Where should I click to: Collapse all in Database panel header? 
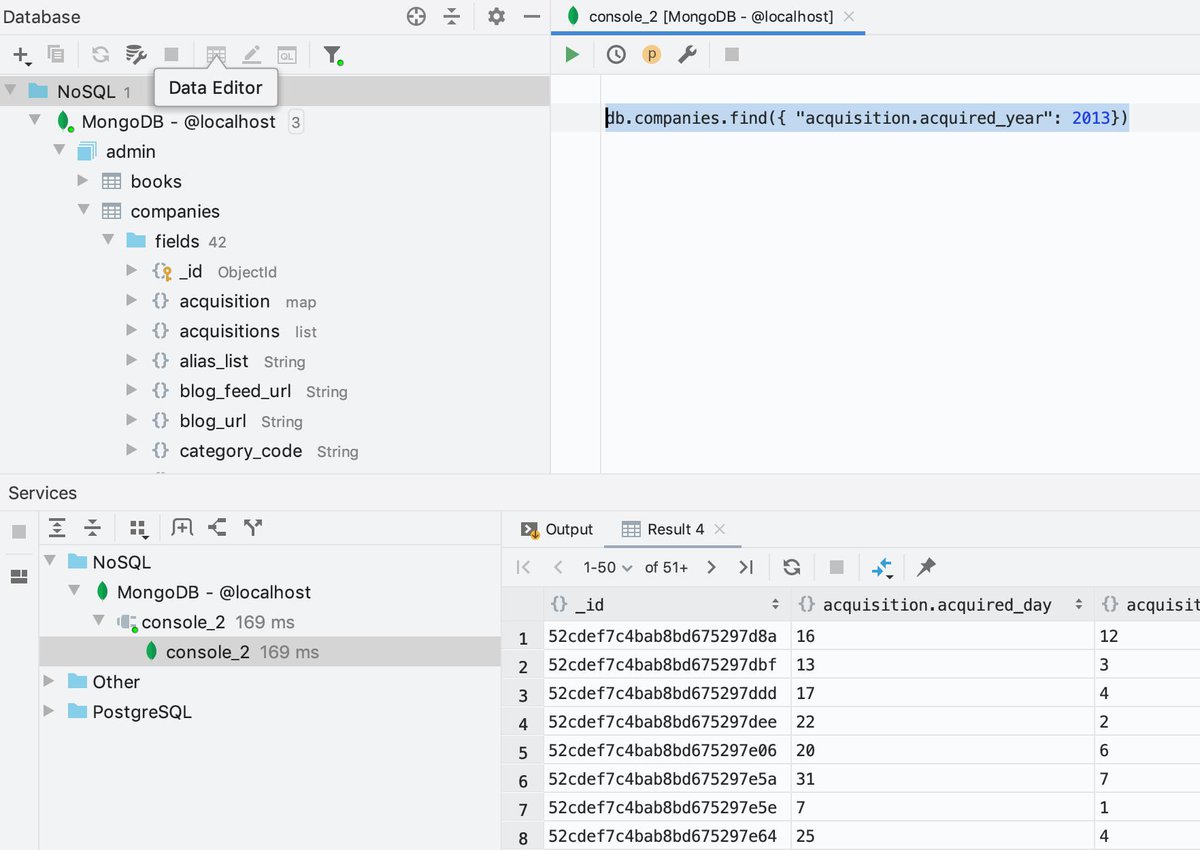point(452,16)
